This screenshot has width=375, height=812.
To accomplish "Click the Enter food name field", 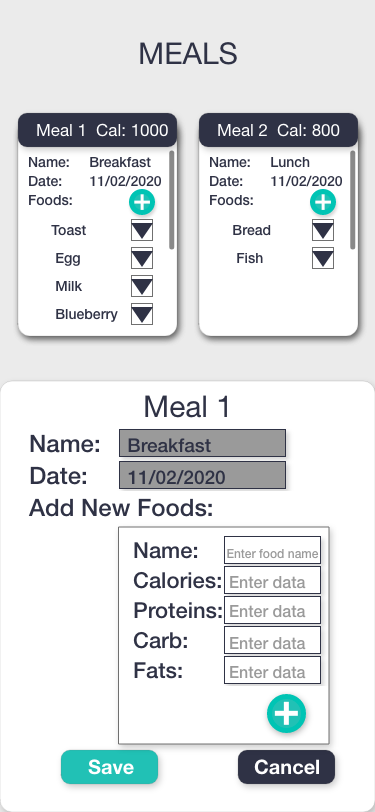I will pos(272,550).
